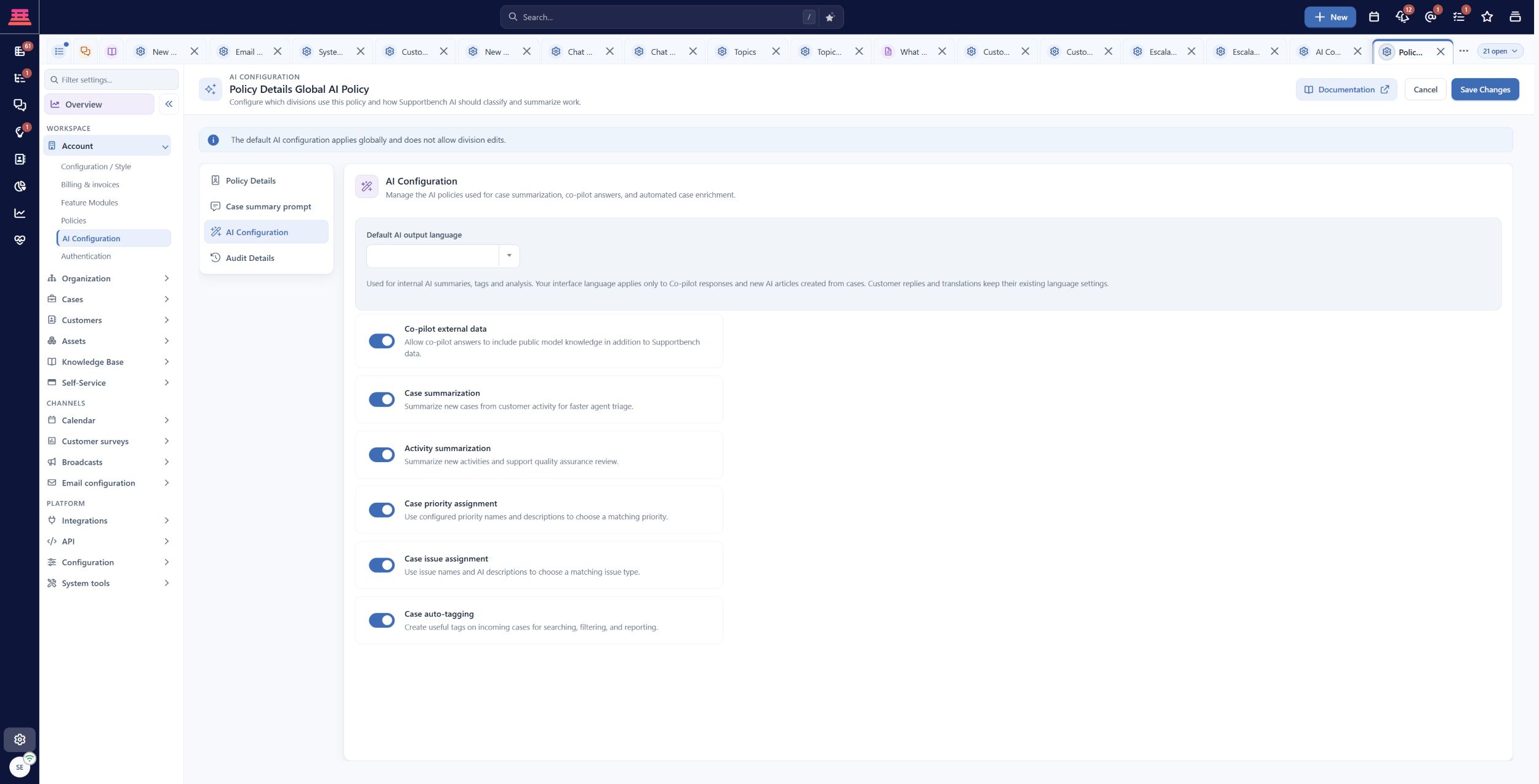Open the line graph analytics icon
Image resolution: width=1539 pixels, height=784 pixels.
pos(20,214)
